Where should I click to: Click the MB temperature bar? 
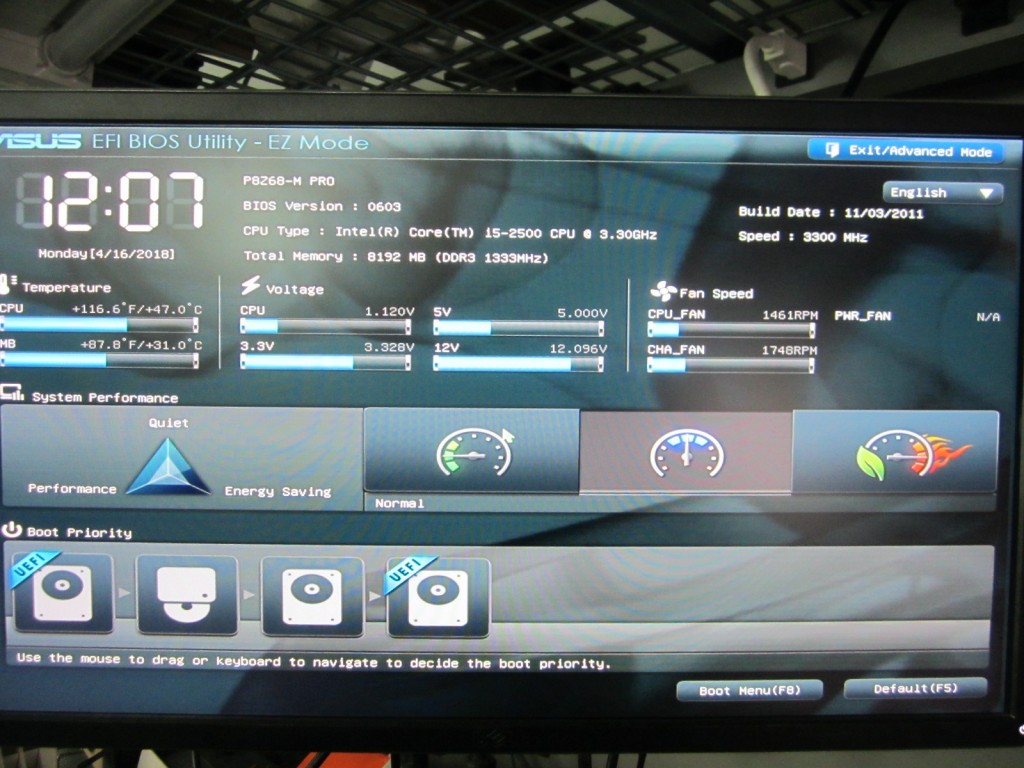pyautogui.click(x=99, y=360)
